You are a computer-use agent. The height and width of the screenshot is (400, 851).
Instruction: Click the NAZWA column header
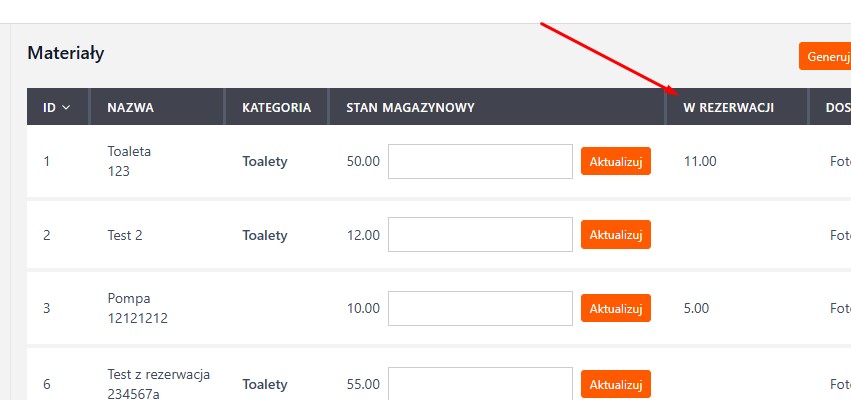coord(130,107)
